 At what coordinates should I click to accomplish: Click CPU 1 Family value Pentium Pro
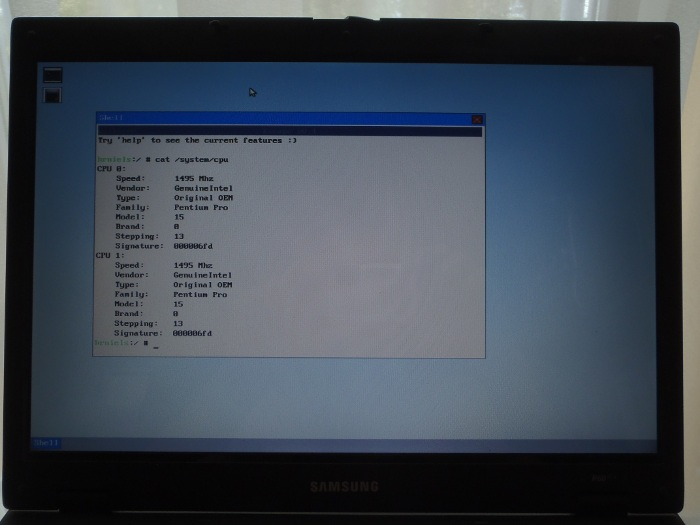click(x=200, y=295)
